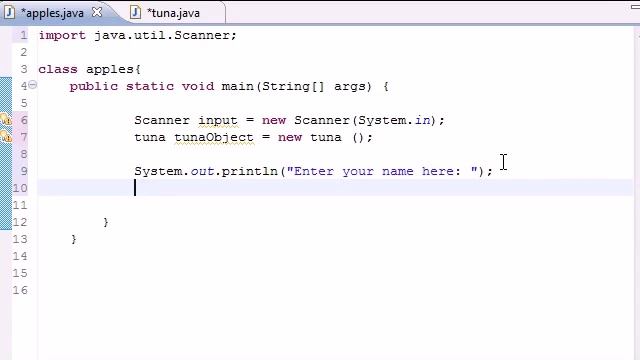This screenshot has height=360, width=640.
Task: Click 'main(String[]' on line 4
Action: (x=273, y=87)
